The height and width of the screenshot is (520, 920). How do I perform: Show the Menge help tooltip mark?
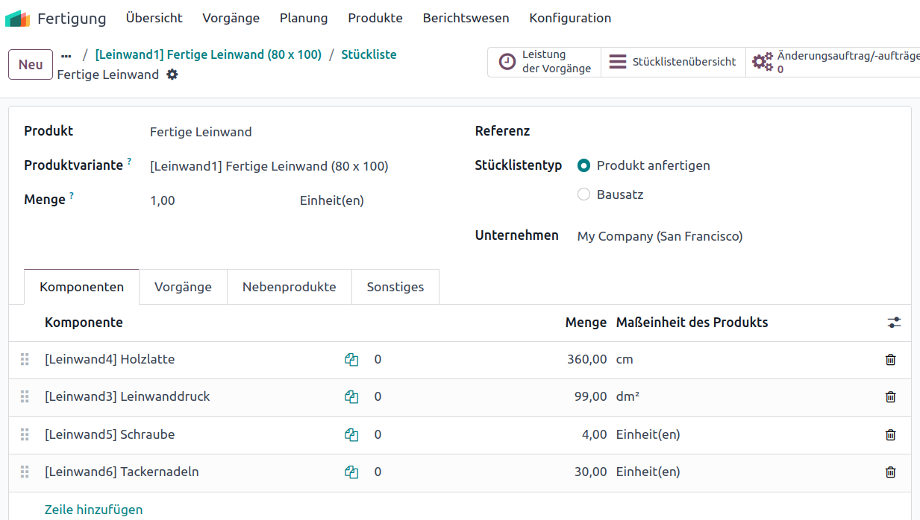pos(72,195)
